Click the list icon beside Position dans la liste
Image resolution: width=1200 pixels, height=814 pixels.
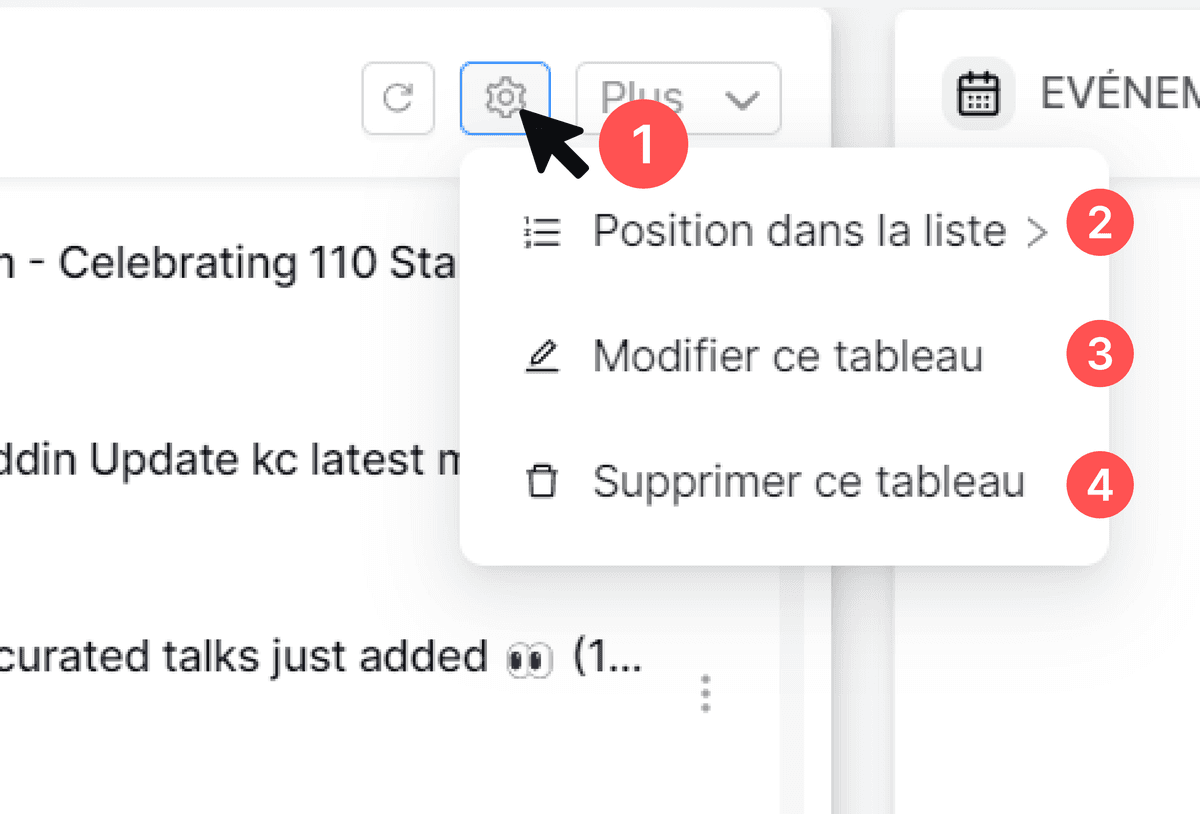(x=543, y=231)
